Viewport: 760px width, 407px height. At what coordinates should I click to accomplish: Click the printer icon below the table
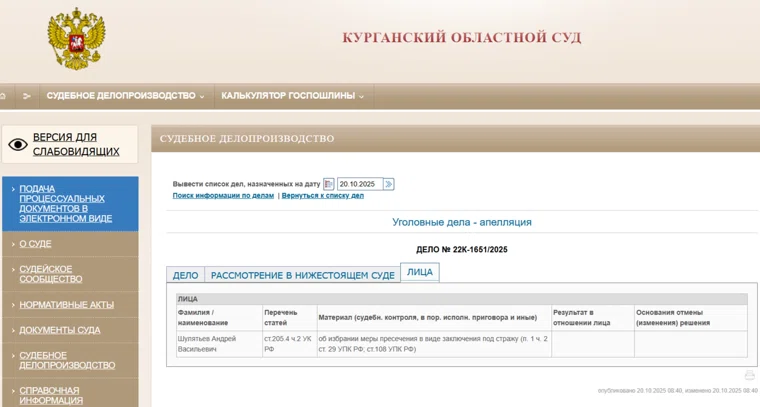(749, 375)
